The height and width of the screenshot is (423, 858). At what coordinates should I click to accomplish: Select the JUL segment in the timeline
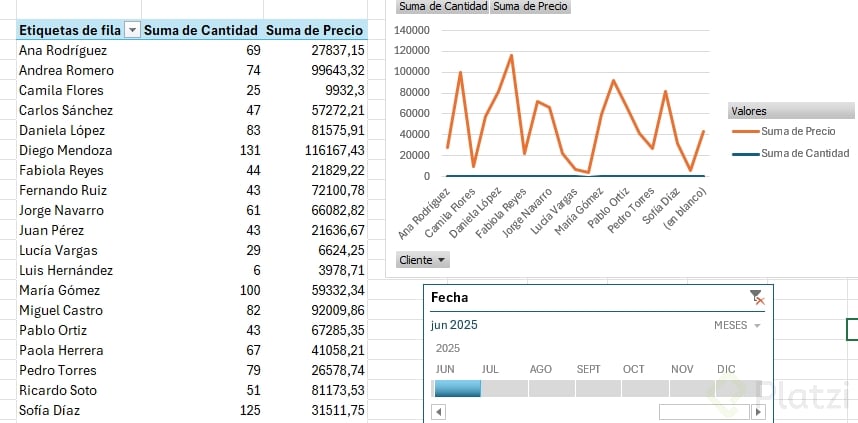coord(504,388)
